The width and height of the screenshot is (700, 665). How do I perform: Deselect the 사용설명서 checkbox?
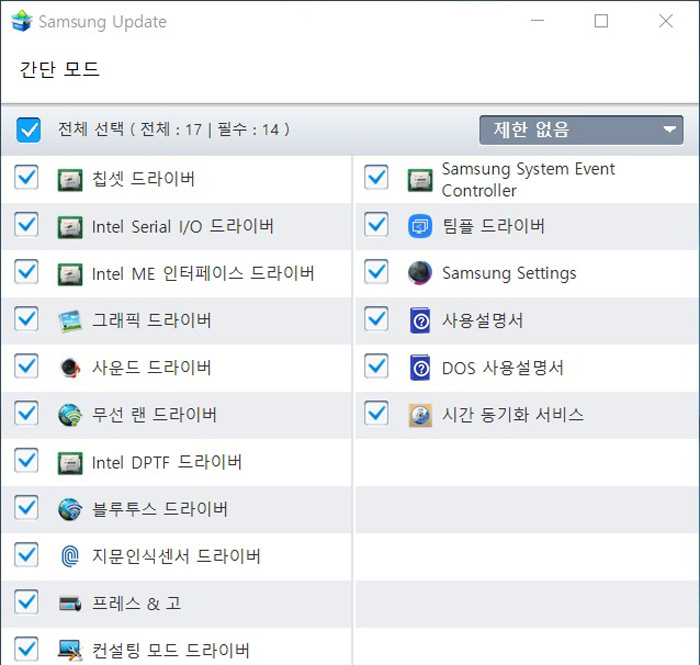click(376, 319)
